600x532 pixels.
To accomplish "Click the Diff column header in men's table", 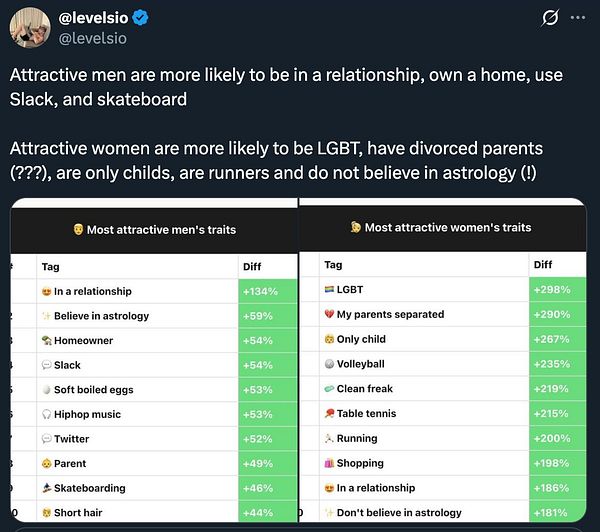I will click(253, 267).
